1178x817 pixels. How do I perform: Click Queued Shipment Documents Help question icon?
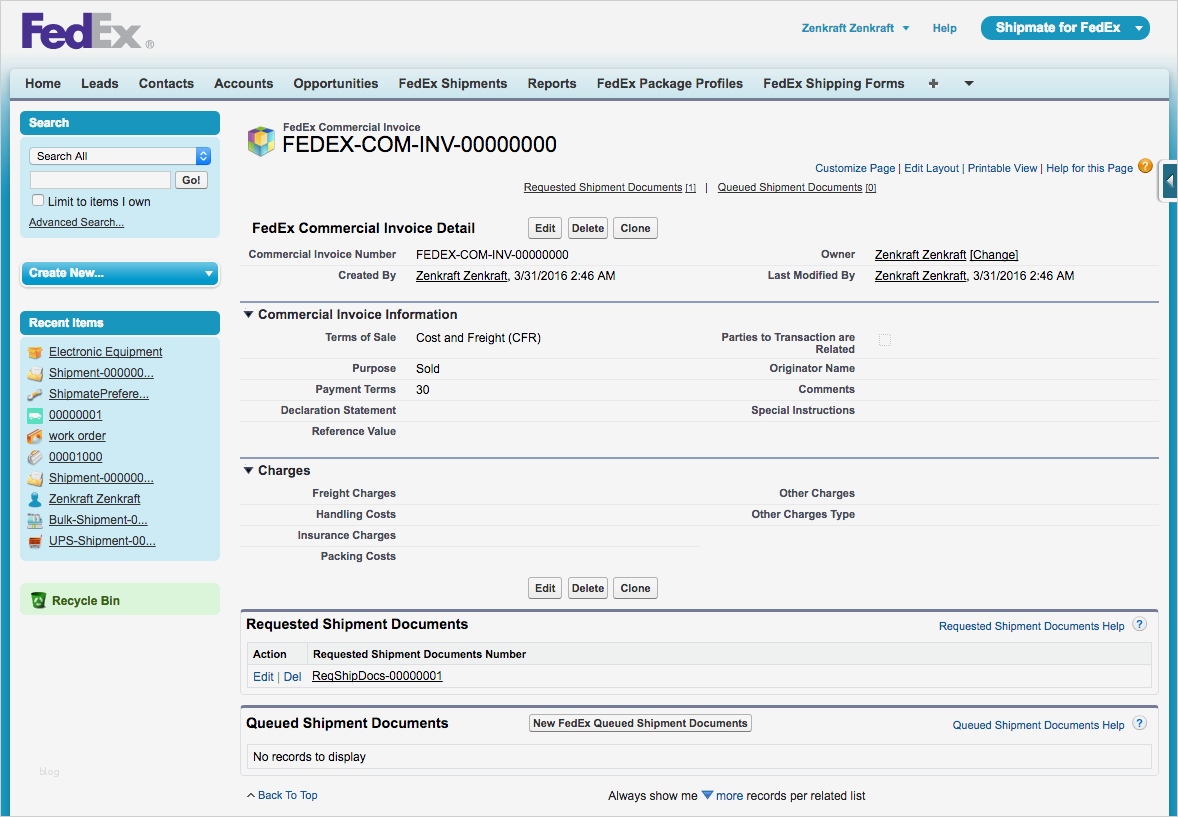pyautogui.click(x=1140, y=724)
